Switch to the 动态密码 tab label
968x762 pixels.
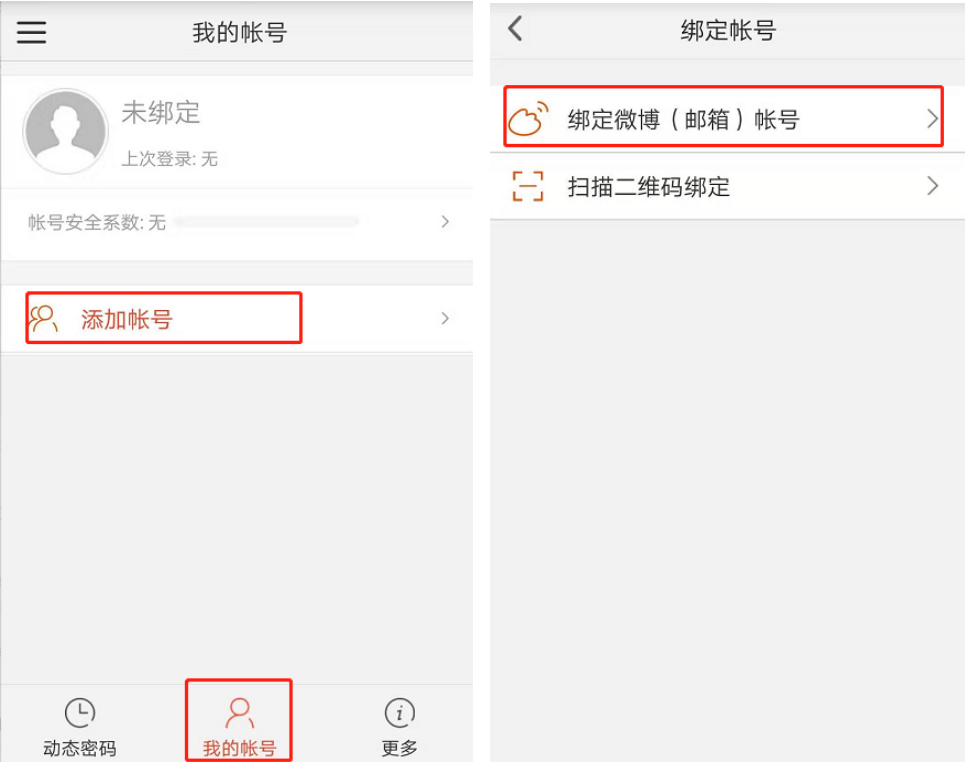80,748
